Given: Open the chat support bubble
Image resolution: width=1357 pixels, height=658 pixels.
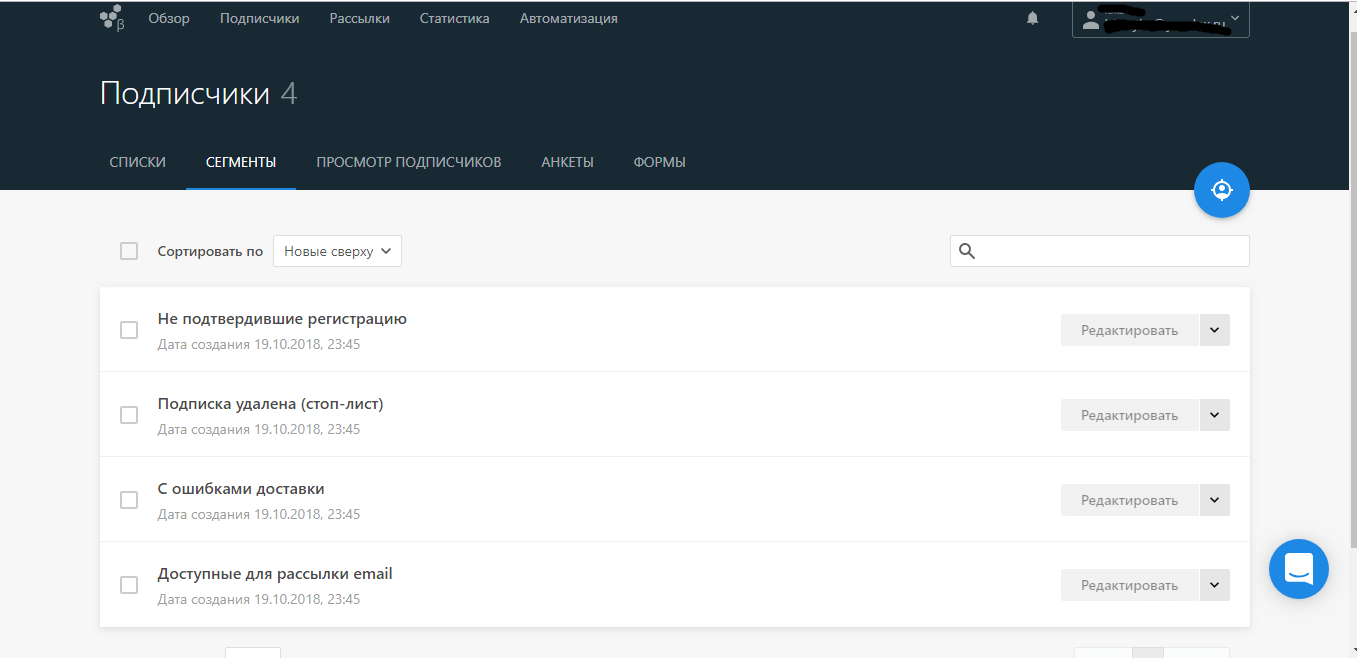Looking at the screenshot, I should pos(1298,570).
